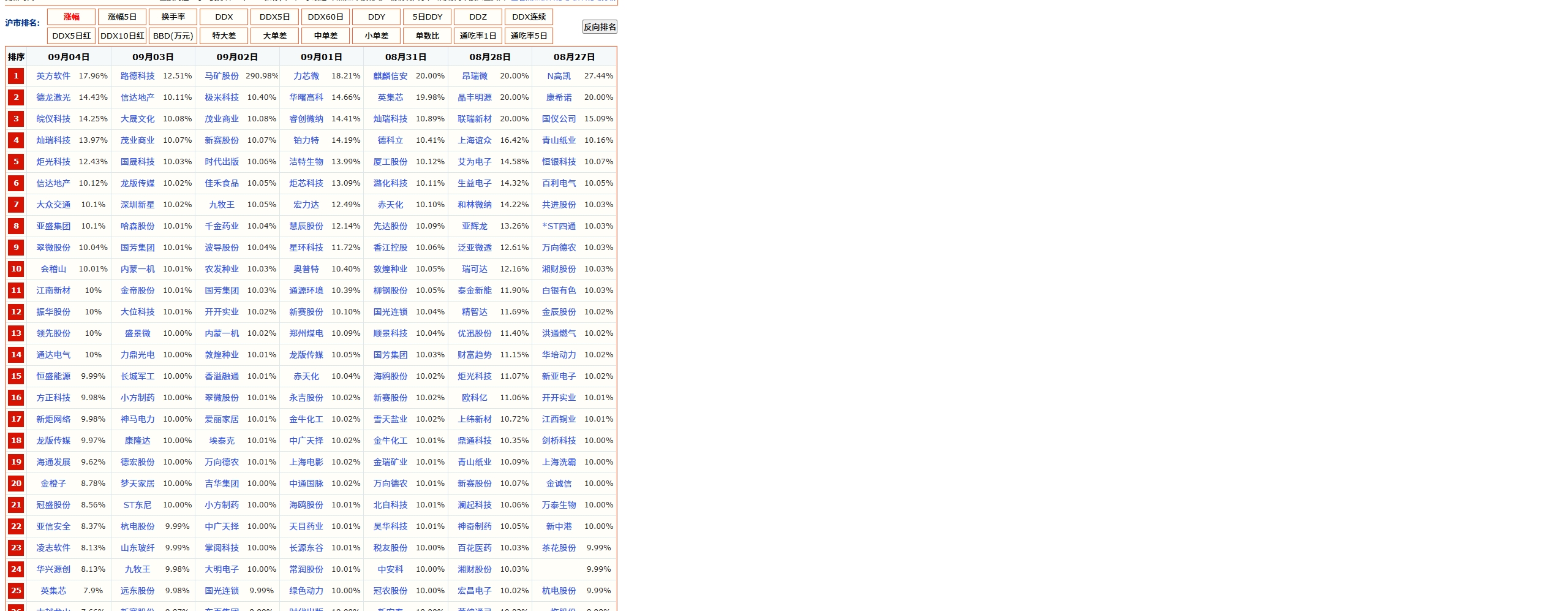Select the 涨幅 ranking button
The width and height of the screenshot is (1568, 611).
[x=72, y=17]
